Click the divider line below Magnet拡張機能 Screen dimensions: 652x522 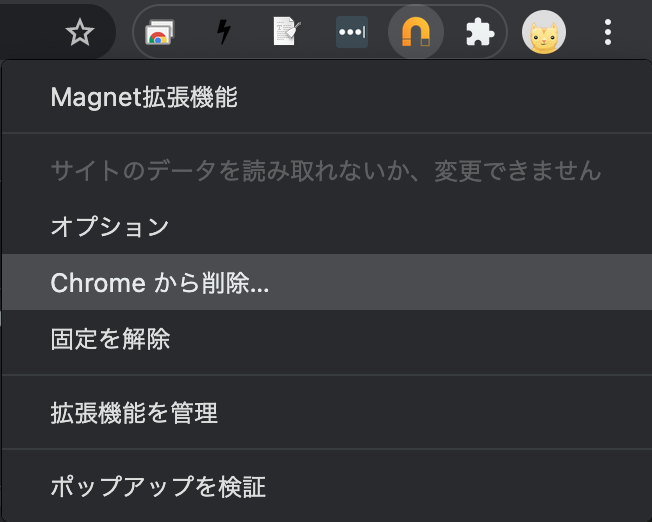point(327,133)
